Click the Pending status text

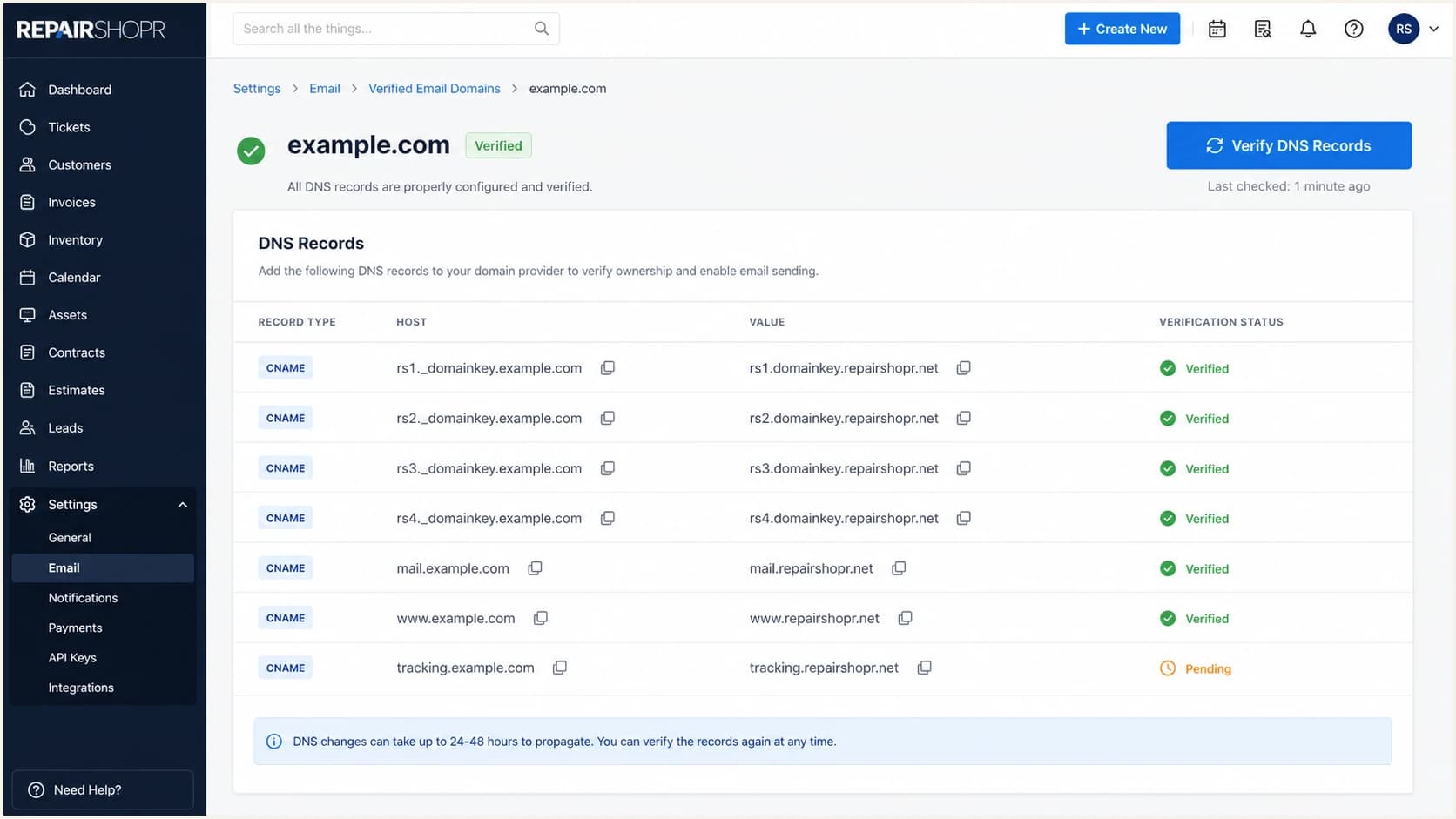tap(1208, 668)
